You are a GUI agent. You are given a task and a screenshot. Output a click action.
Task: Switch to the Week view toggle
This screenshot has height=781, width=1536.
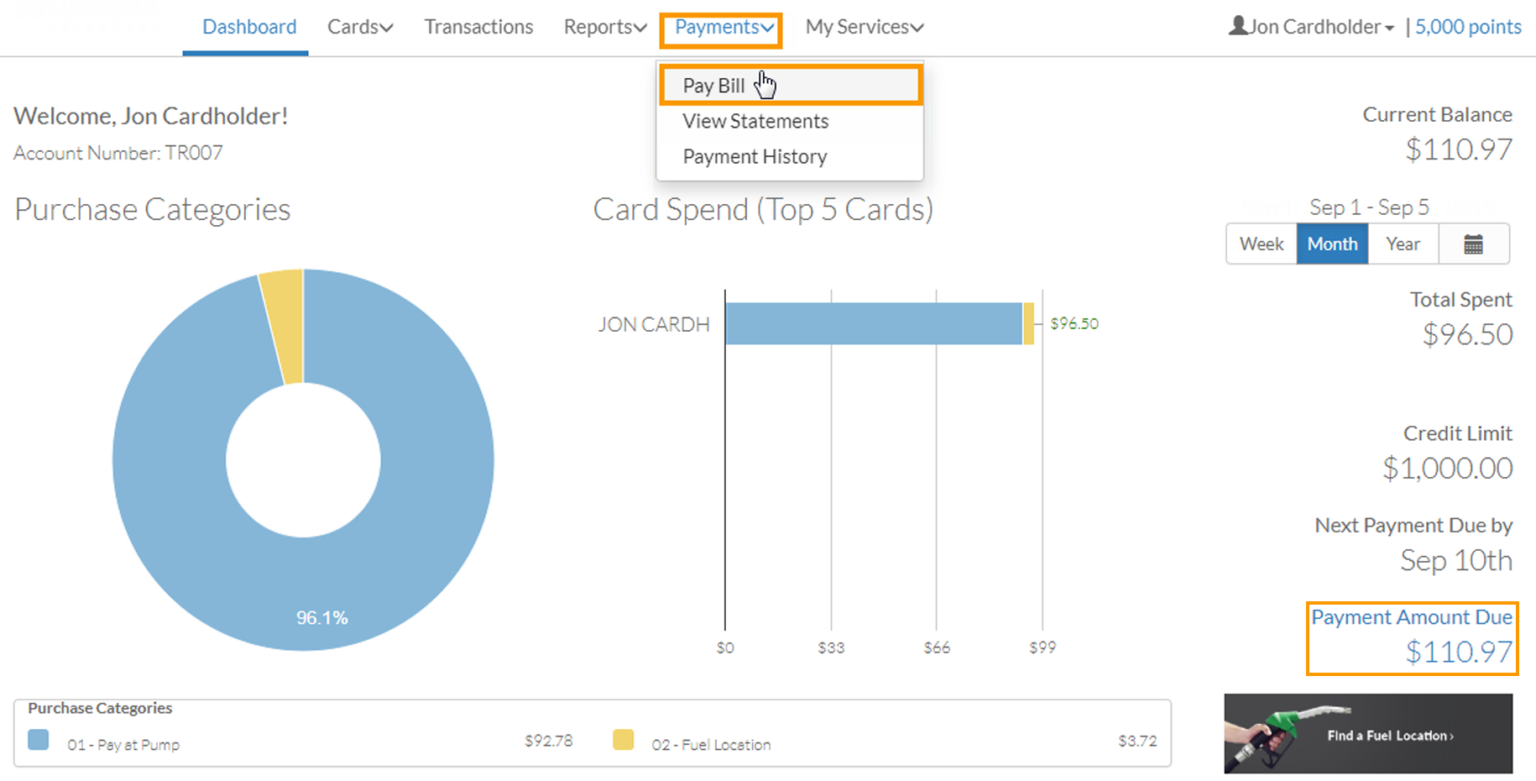click(1261, 243)
